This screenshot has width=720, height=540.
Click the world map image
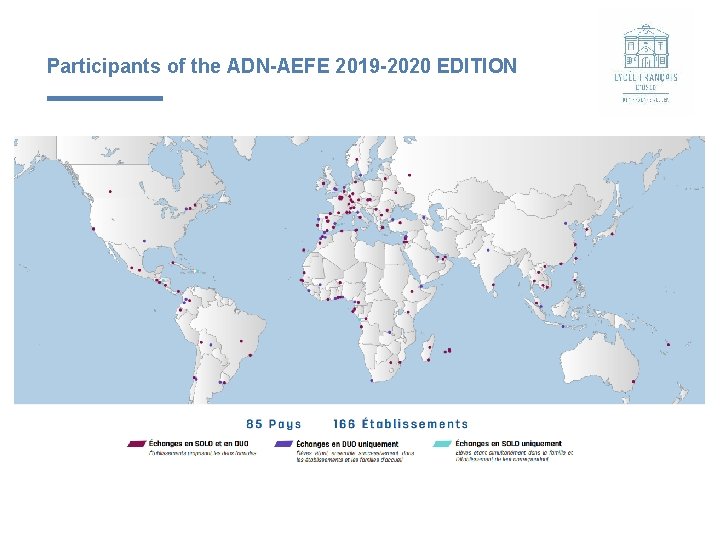point(359,270)
